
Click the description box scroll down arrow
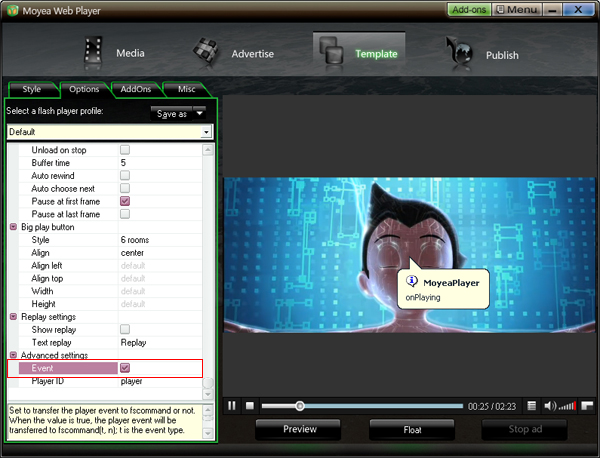point(208,433)
